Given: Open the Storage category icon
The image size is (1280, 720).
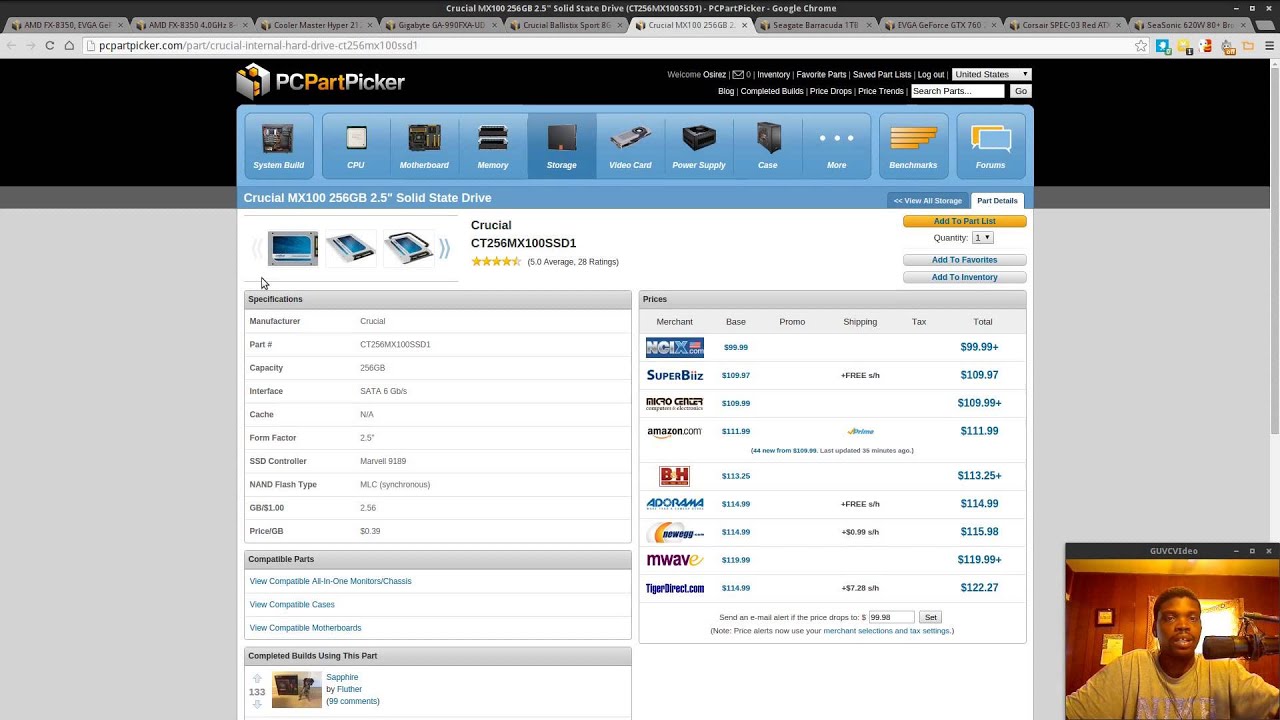Looking at the screenshot, I should (x=562, y=146).
